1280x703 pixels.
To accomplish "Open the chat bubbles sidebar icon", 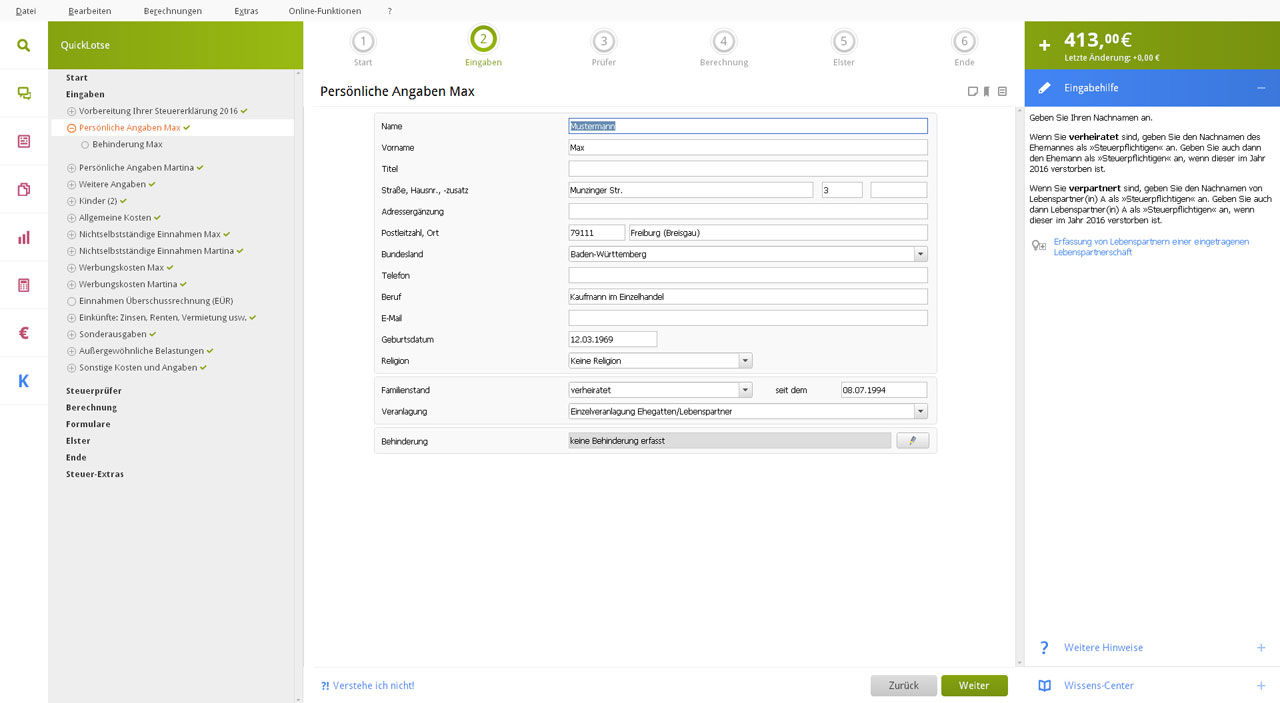I will click(23, 93).
